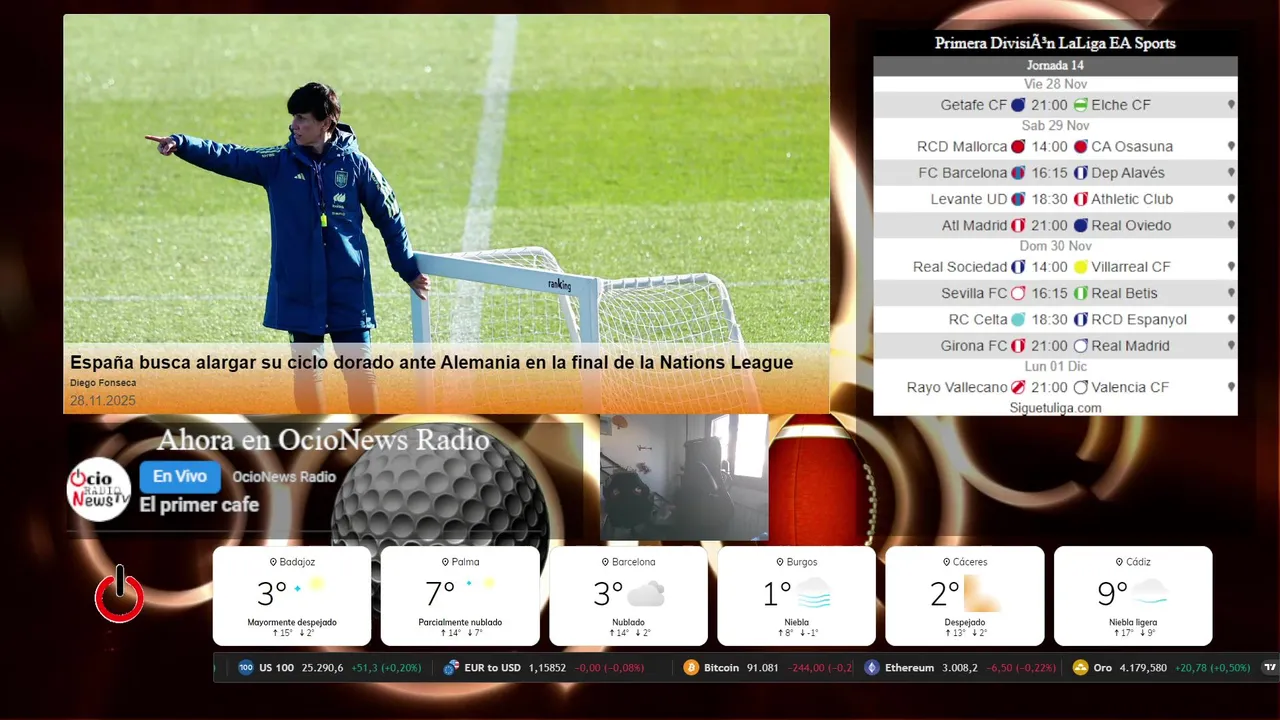Viewport: 1280px width, 720px height.
Task: Click the FC Barcelona team crest
Action: pos(1018,173)
